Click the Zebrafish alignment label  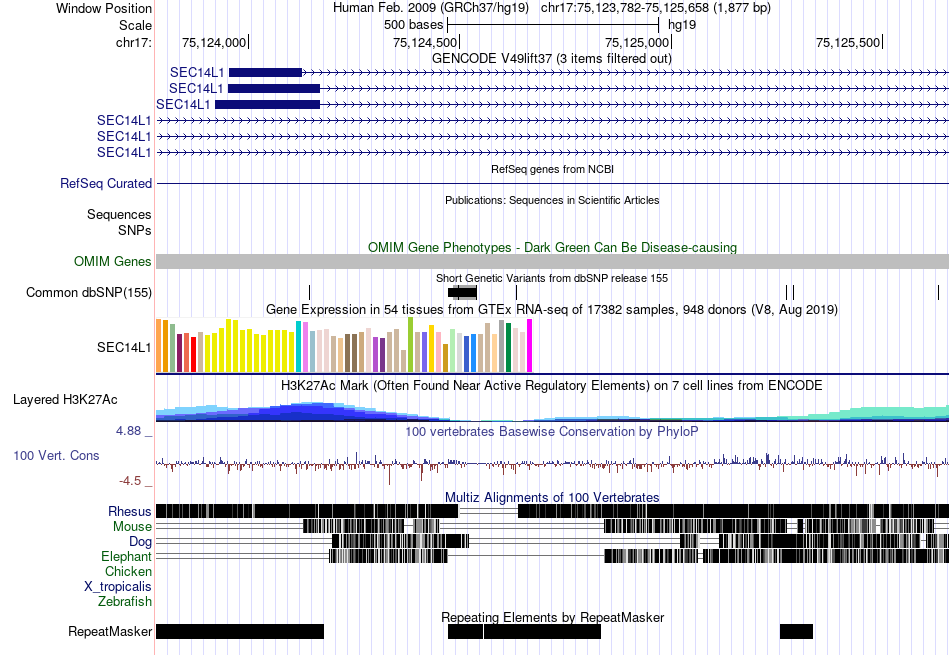click(x=125, y=602)
